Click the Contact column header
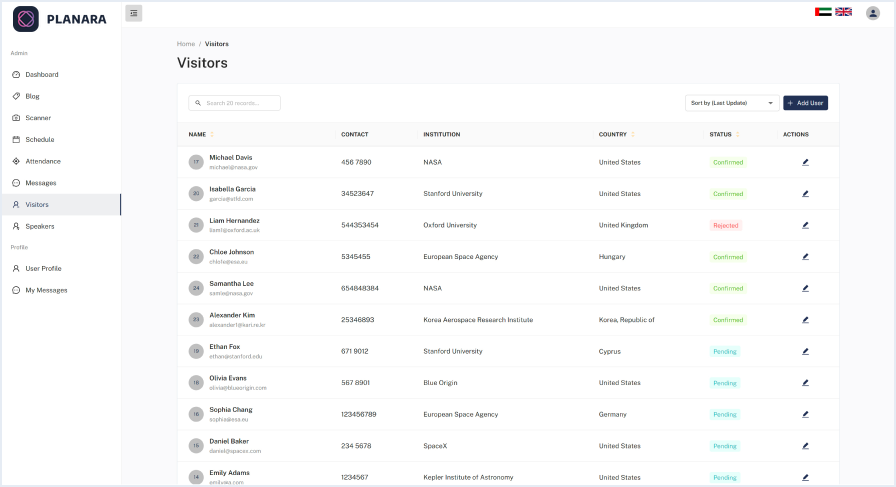Image resolution: width=896 pixels, height=487 pixels. 354,134
